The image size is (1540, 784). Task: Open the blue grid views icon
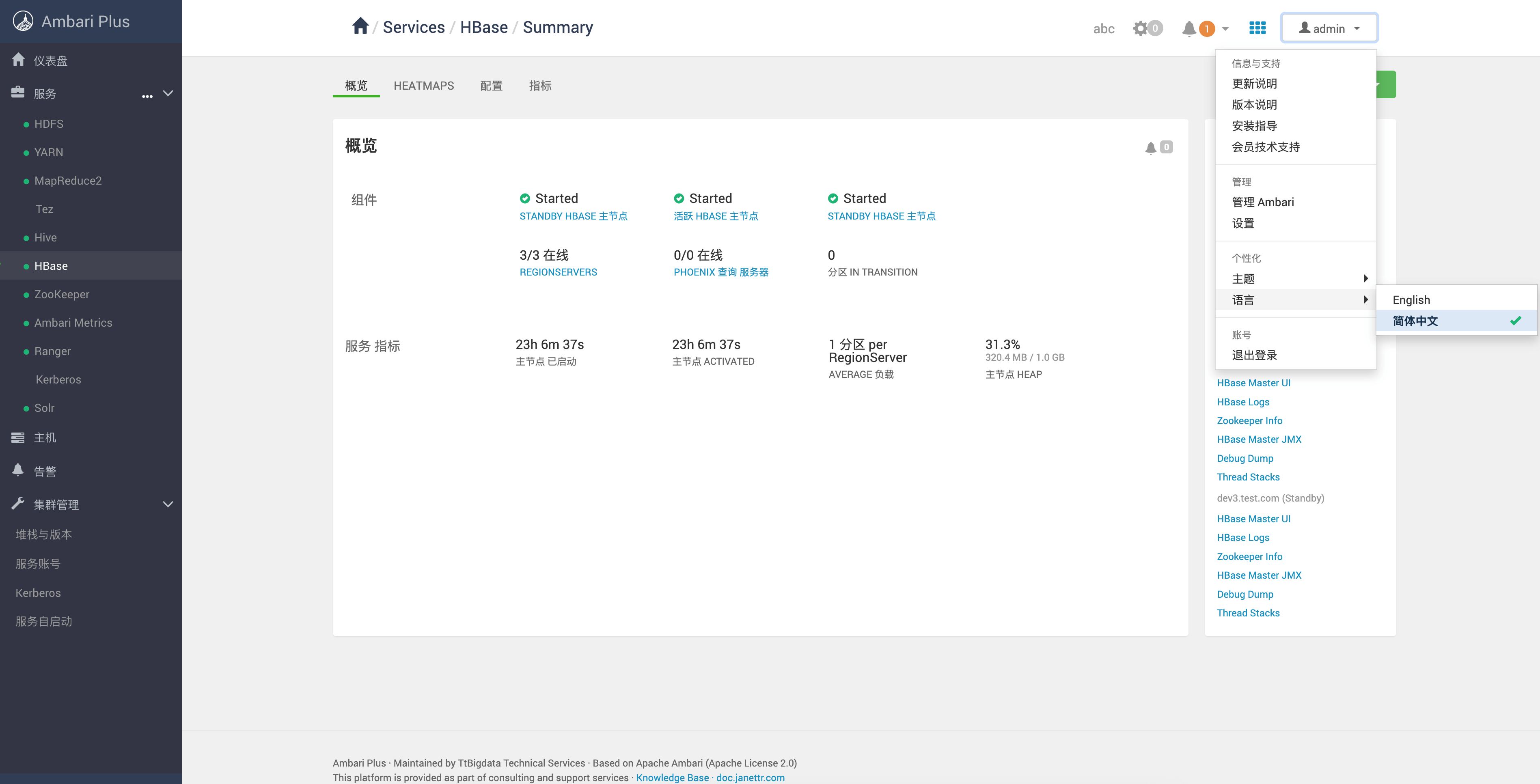(x=1257, y=28)
